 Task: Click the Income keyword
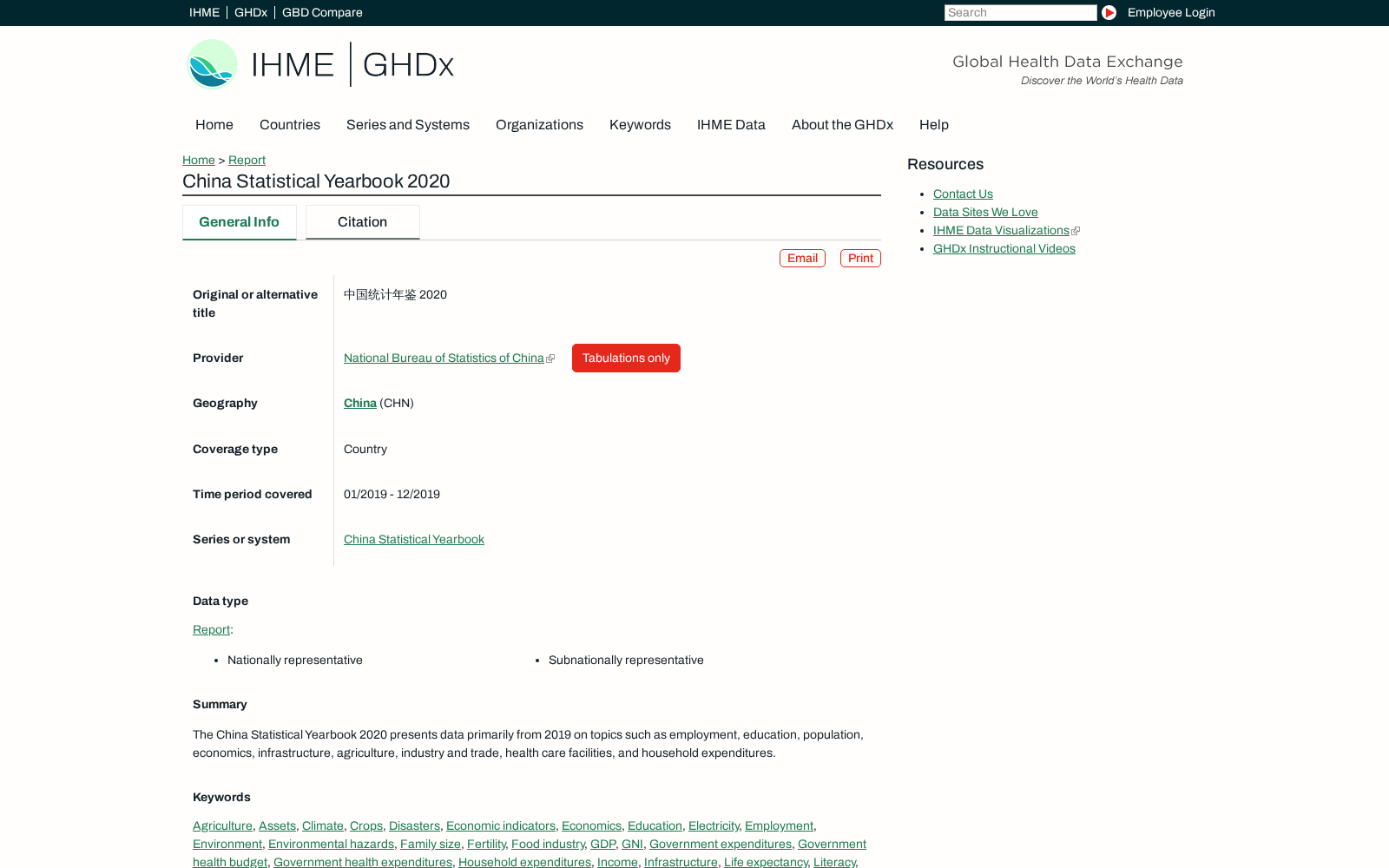(617, 863)
